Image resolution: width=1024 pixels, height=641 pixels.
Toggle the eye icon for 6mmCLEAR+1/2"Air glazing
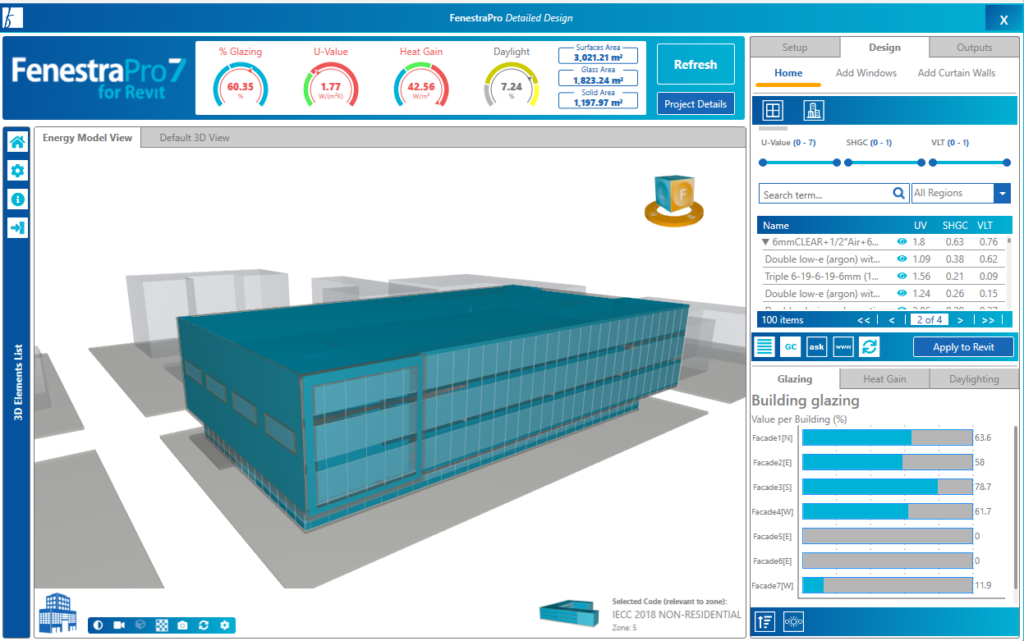coord(902,242)
